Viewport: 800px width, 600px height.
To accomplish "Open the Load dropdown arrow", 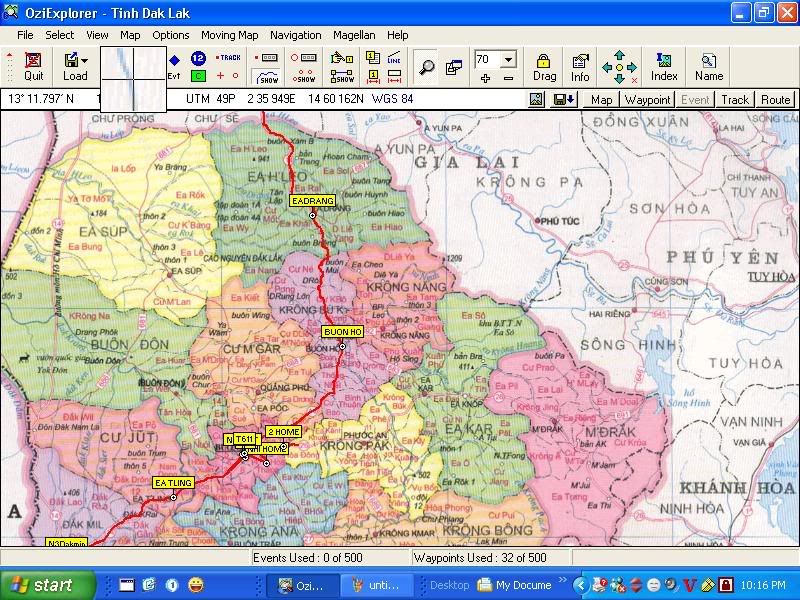I will (85, 60).
